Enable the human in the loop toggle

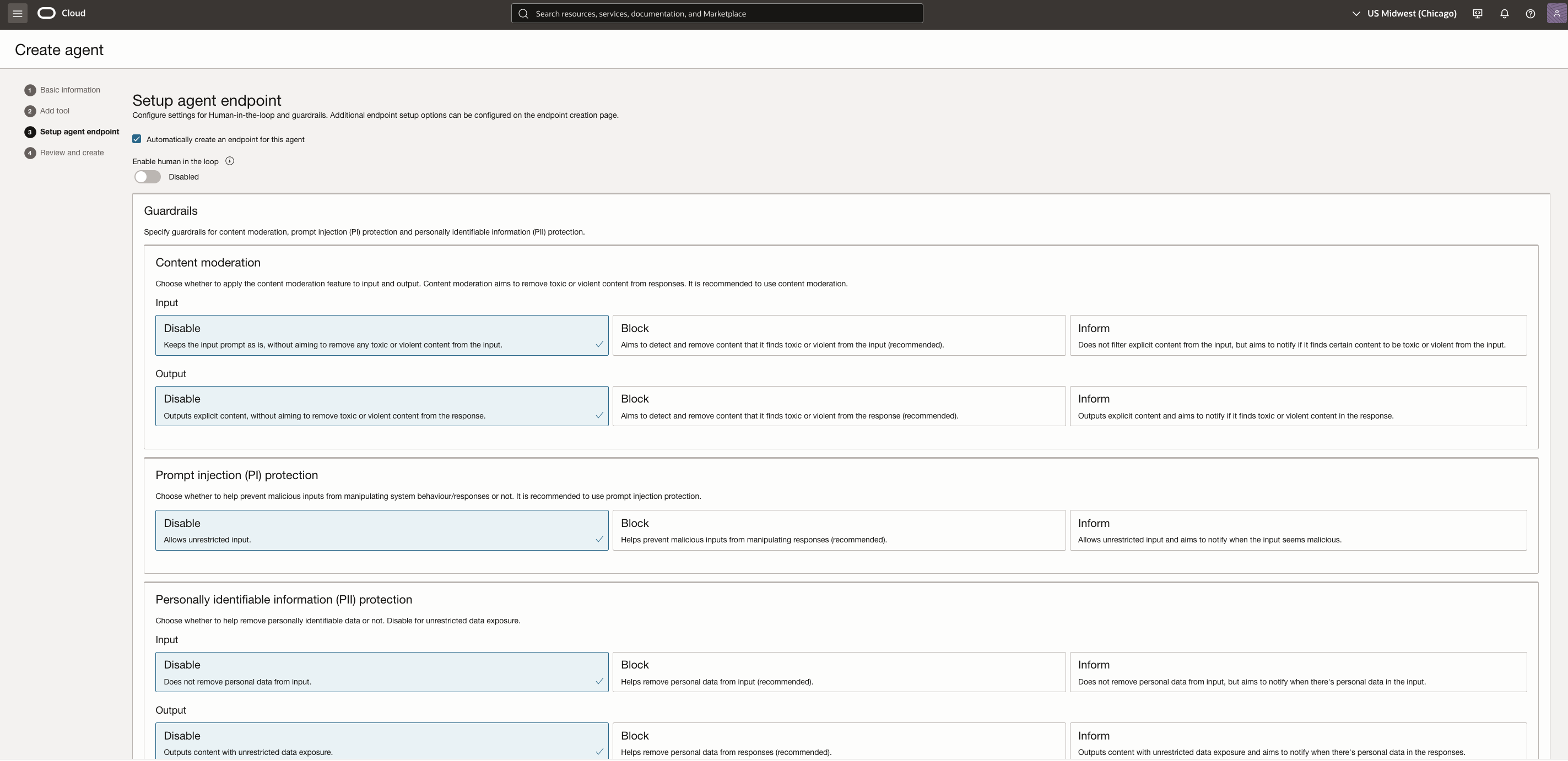[147, 177]
